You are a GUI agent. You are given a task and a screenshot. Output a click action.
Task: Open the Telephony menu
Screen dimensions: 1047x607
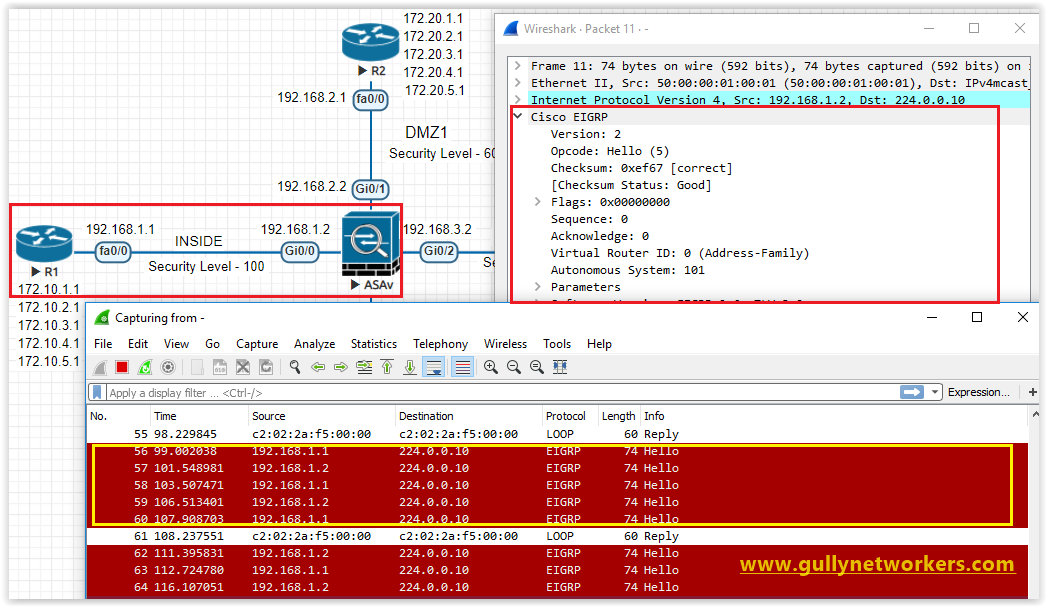click(440, 344)
